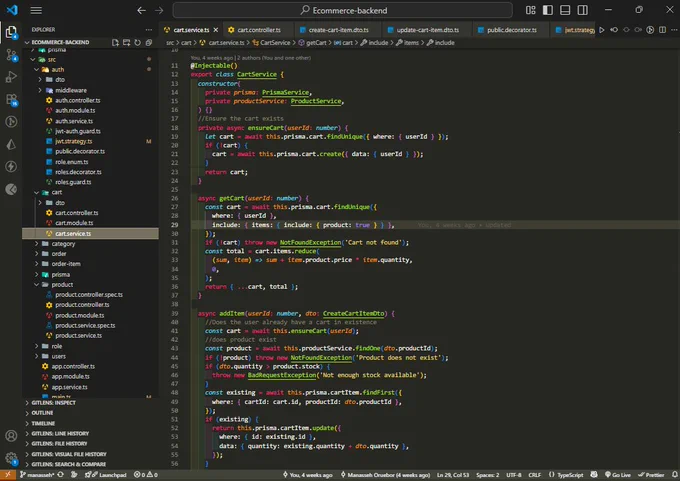
Task: Run the file with the play icon
Action: pyautogui.click(x=602, y=30)
